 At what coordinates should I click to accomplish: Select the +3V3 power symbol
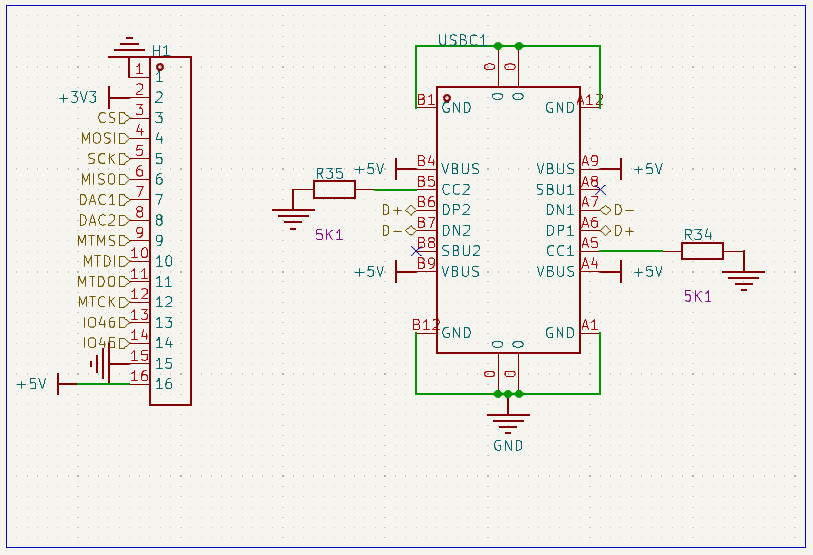pos(83,98)
